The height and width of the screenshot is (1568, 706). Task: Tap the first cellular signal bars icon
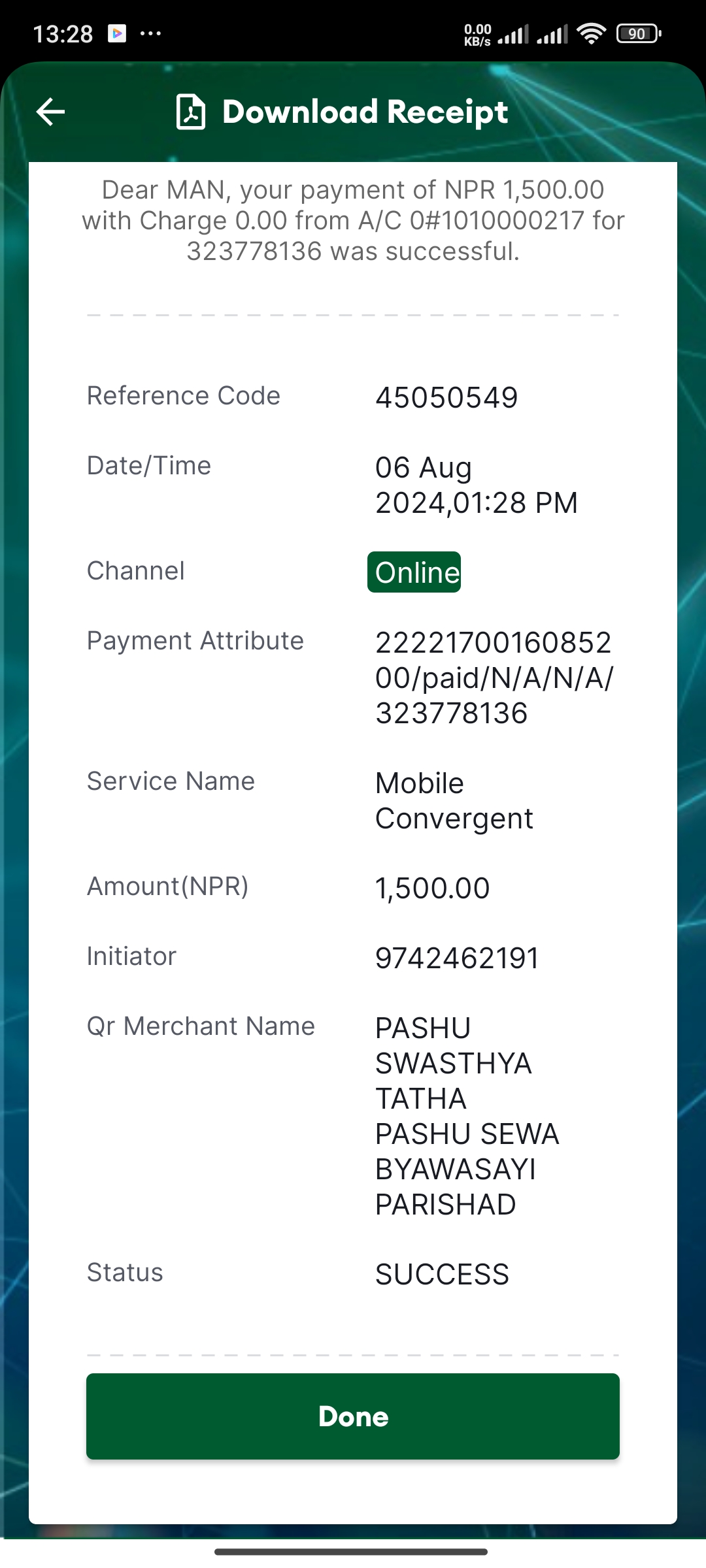513,33
